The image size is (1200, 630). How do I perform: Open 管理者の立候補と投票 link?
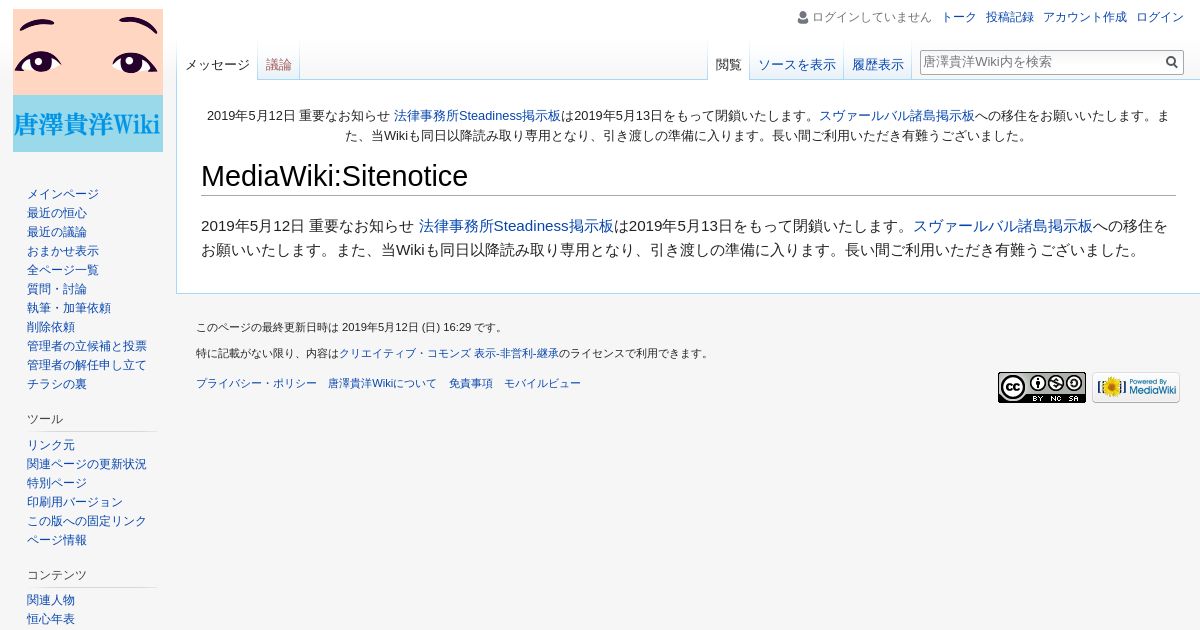[x=87, y=346]
